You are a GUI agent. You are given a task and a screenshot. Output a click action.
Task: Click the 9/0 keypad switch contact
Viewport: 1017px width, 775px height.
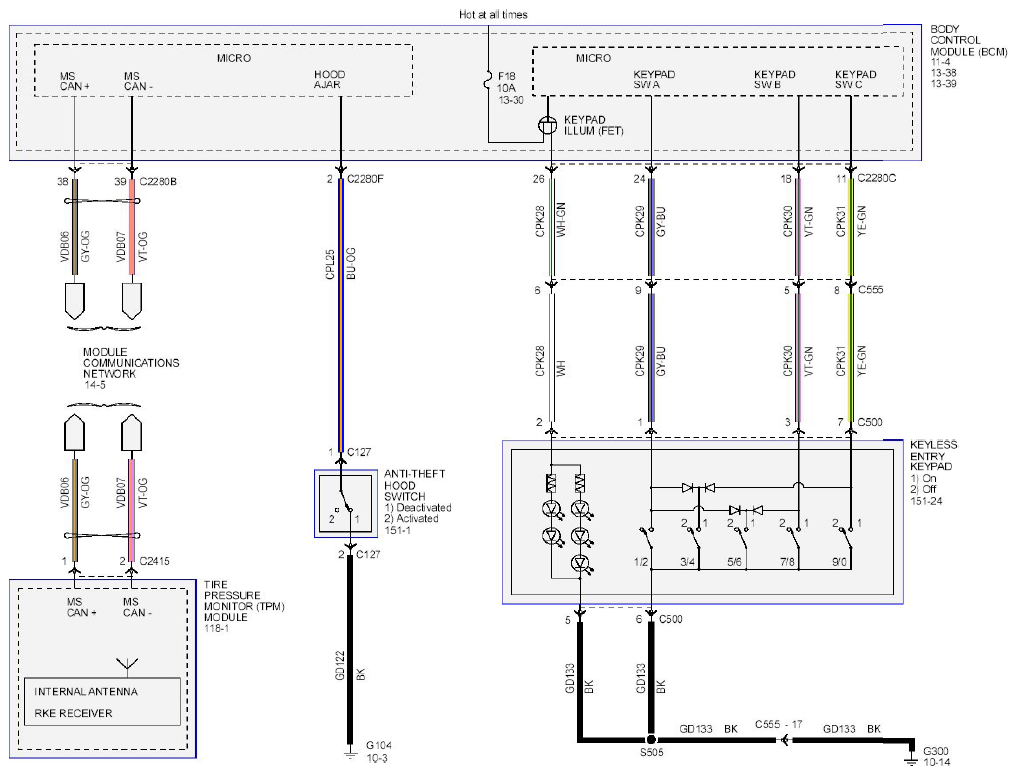tap(844, 540)
